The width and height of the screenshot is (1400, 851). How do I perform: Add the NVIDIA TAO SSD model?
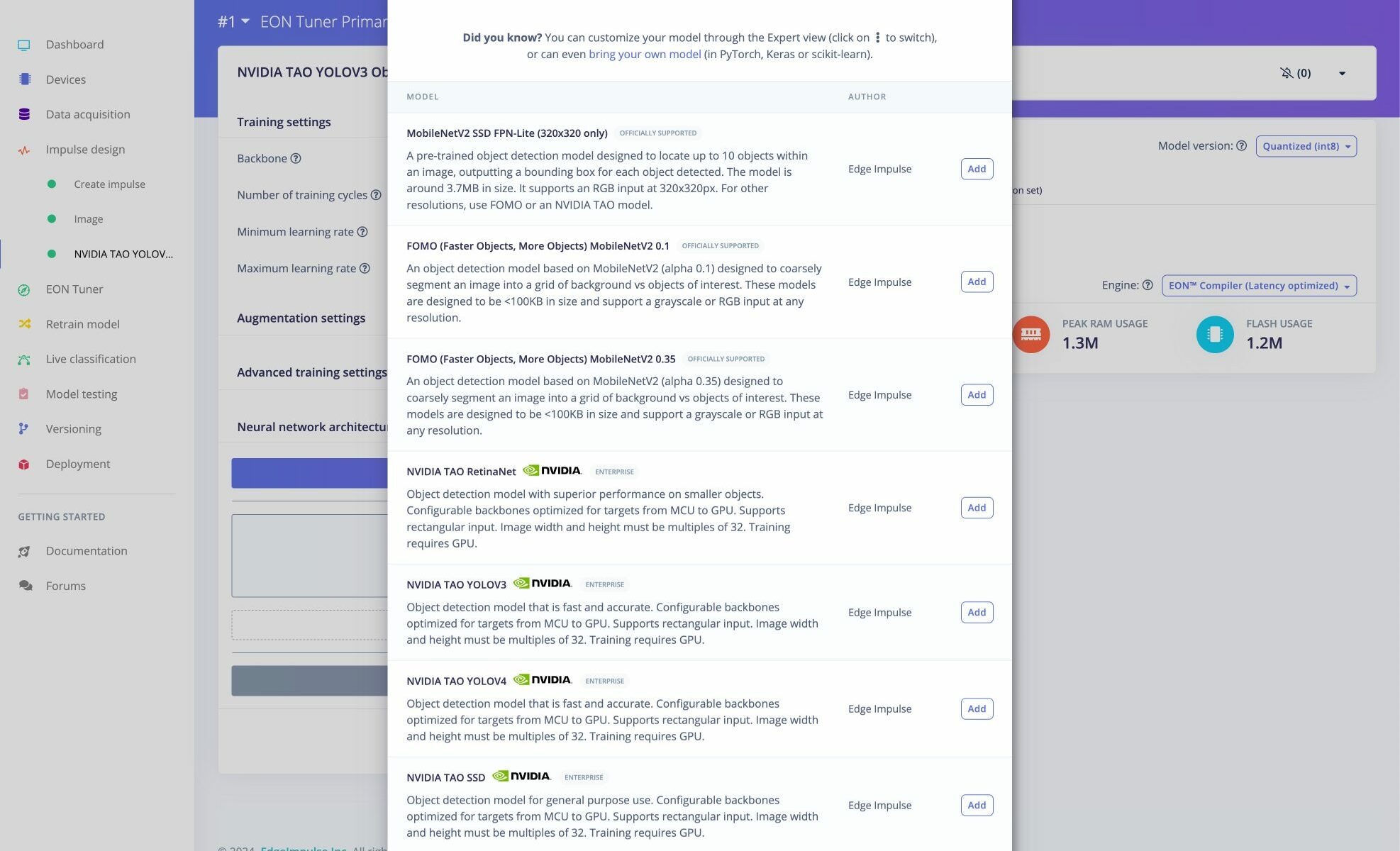[x=977, y=805]
